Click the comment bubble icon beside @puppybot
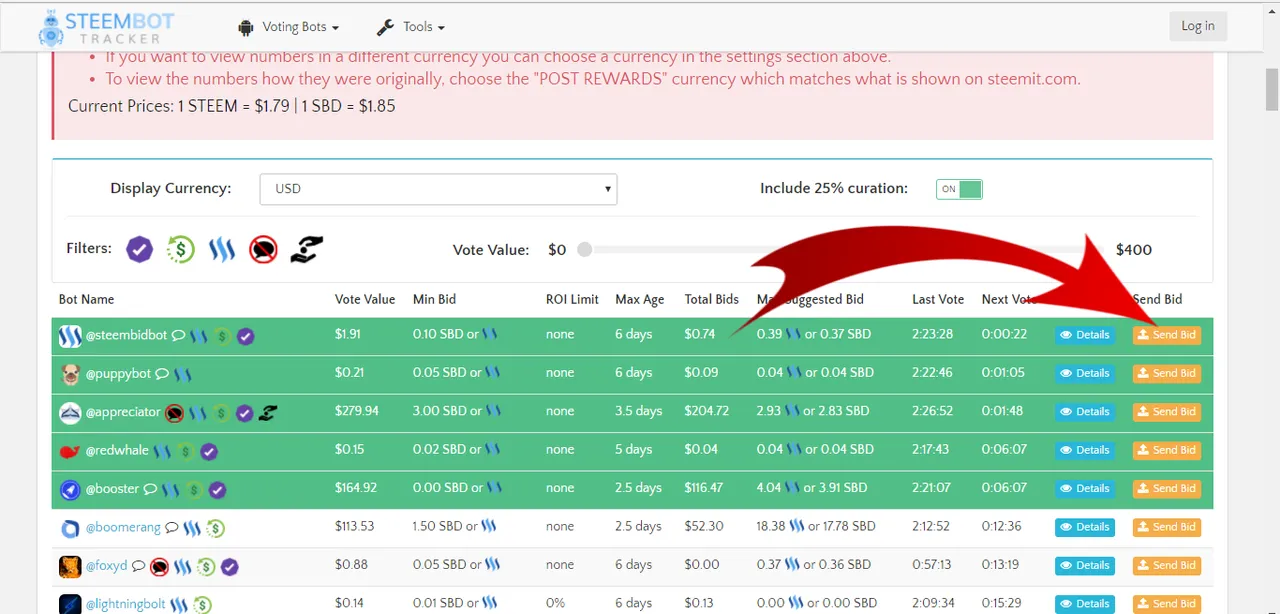 [x=162, y=374]
